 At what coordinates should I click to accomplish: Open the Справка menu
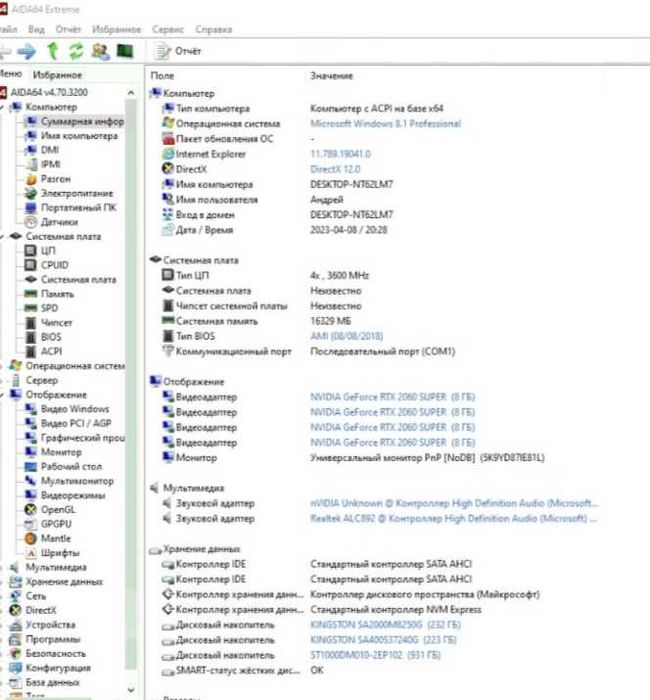coord(214,29)
